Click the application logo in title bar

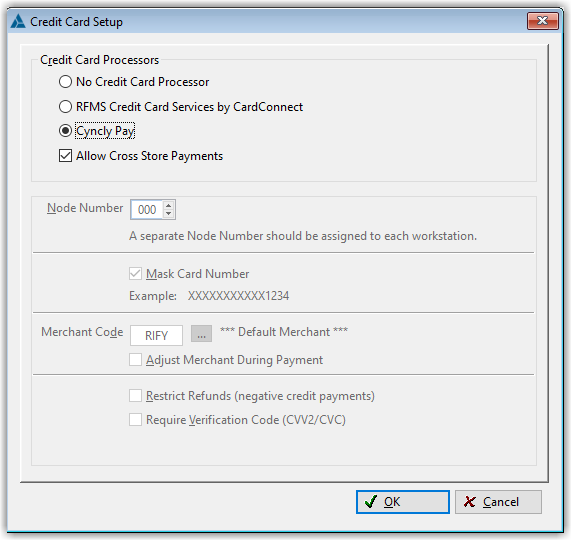click(18, 22)
